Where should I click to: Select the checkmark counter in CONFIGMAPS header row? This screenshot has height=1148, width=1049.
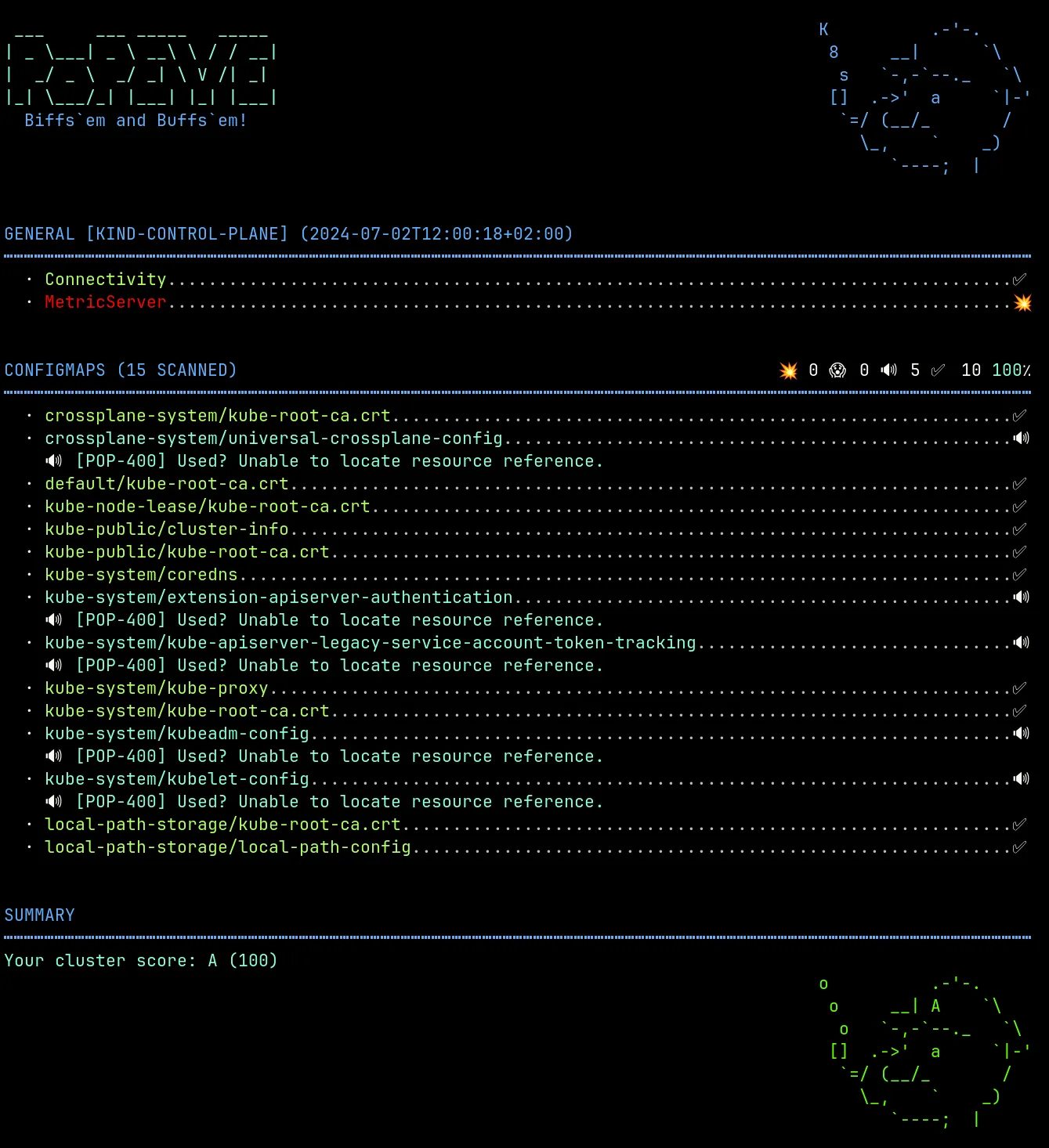(939, 370)
